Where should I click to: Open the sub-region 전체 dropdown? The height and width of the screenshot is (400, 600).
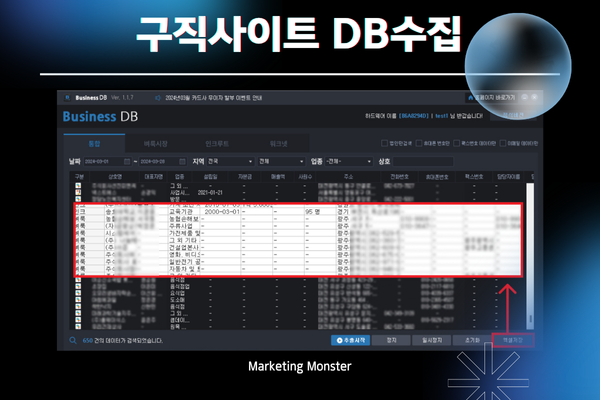click(281, 162)
